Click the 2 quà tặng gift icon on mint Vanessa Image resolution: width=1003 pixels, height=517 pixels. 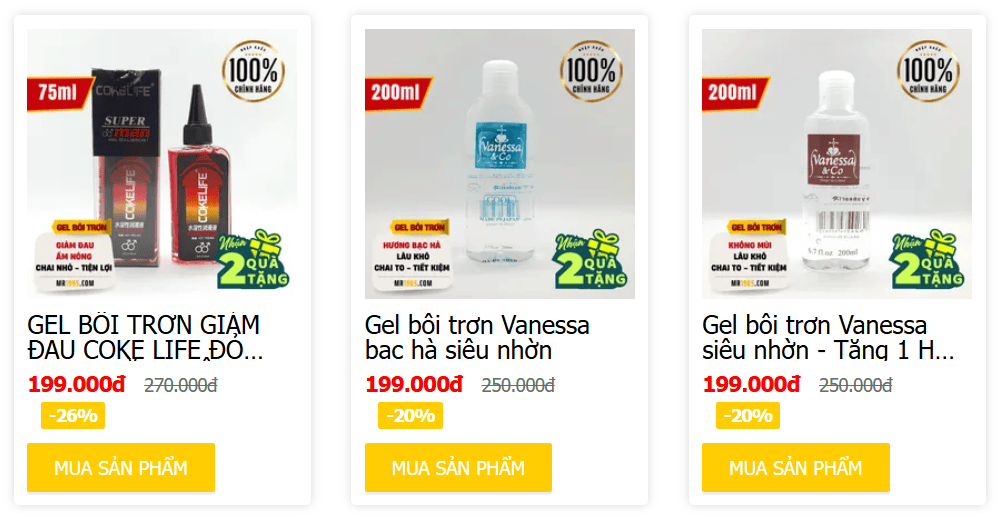point(591,259)
